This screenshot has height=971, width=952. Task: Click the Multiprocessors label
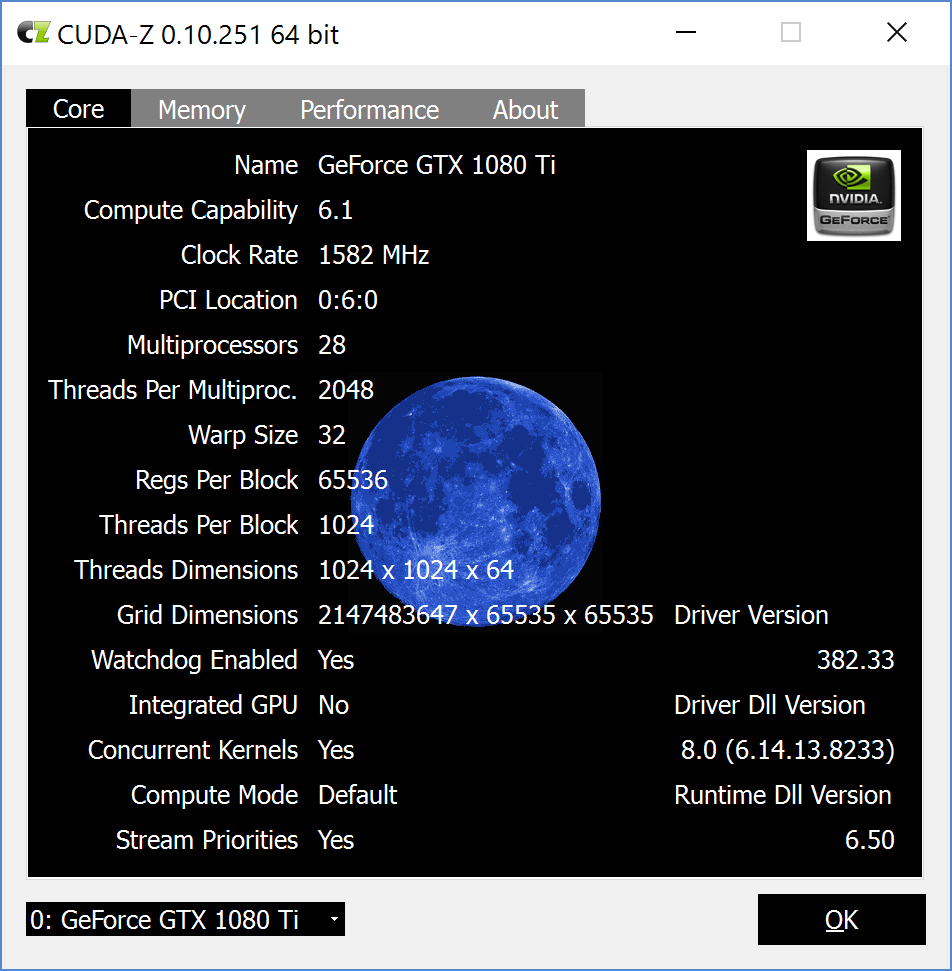[212, 346]
